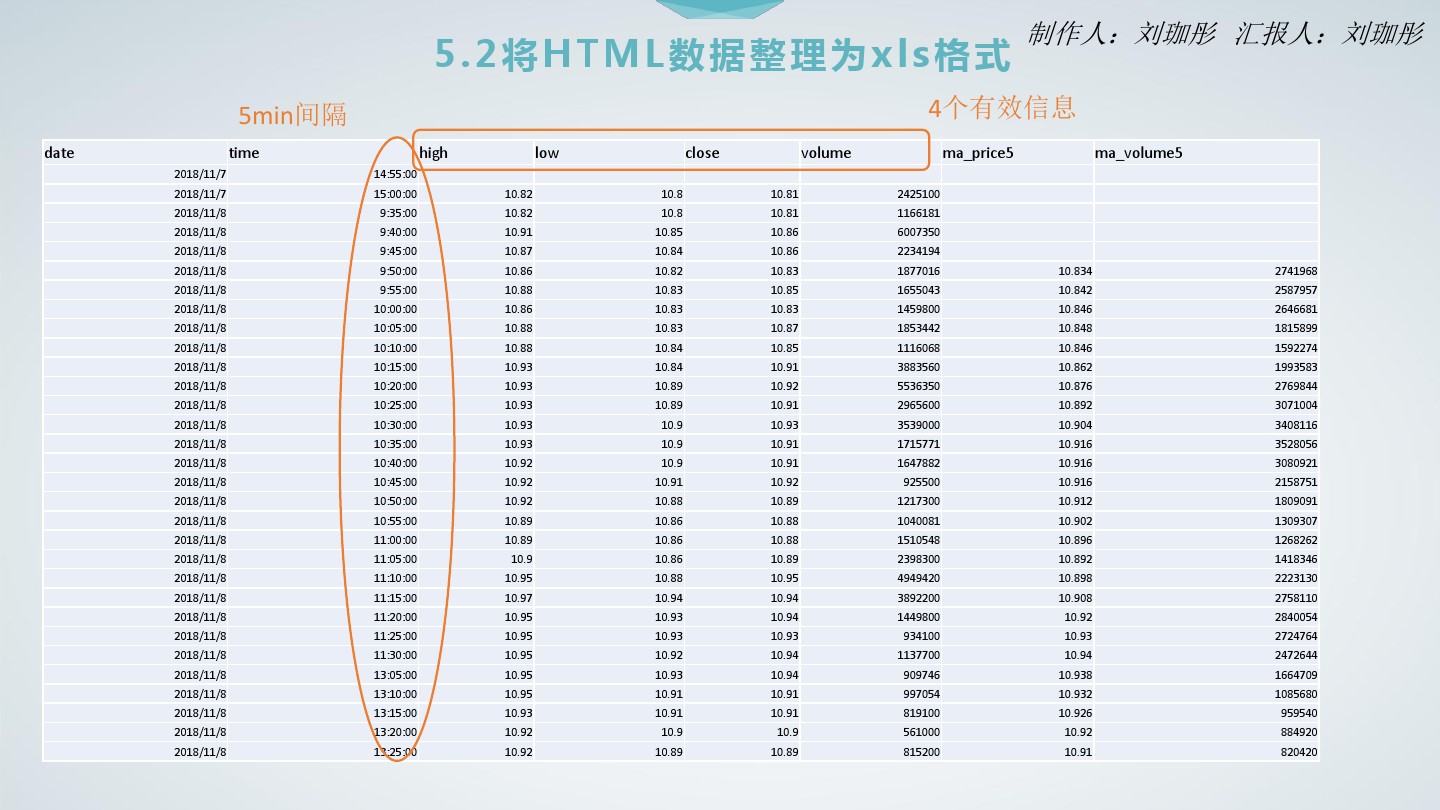Click the high value '10.97' in the 11:15:00 row
The width and height of the screenshot is (1440, 810).
[519, 598]
